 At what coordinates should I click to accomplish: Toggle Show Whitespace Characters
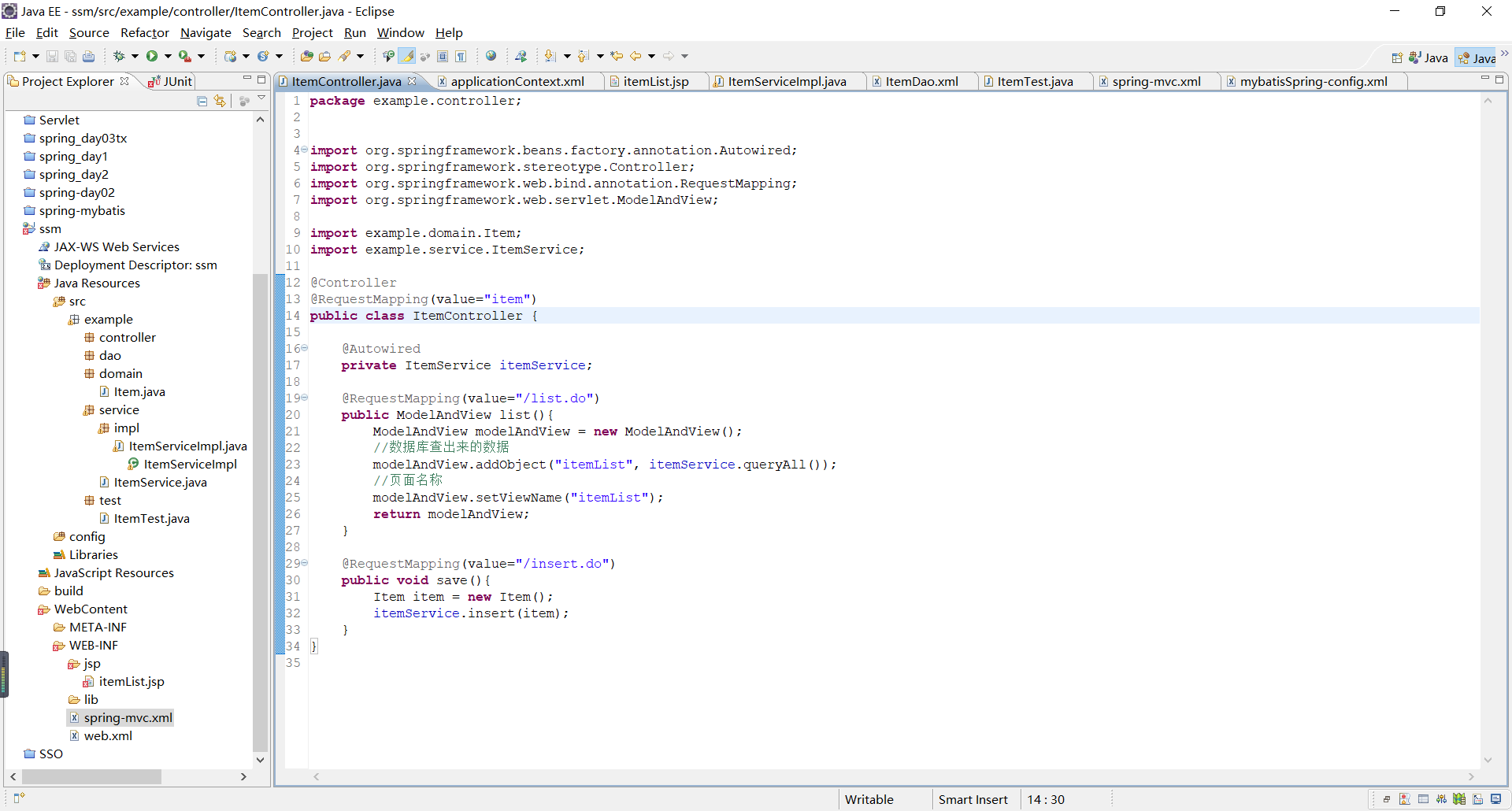[x=461, y=56]
